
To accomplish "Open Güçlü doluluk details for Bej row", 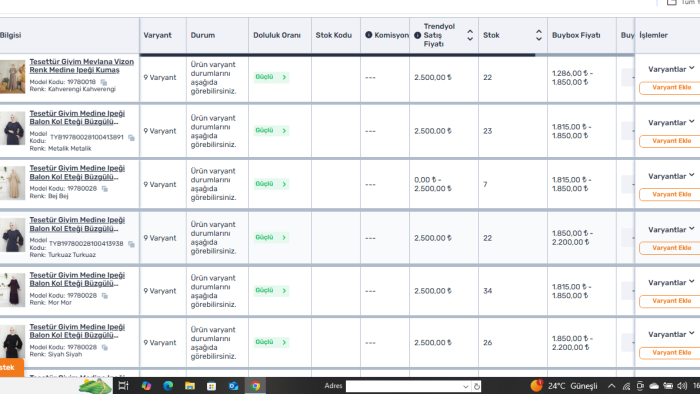I will tap(271, 184).
